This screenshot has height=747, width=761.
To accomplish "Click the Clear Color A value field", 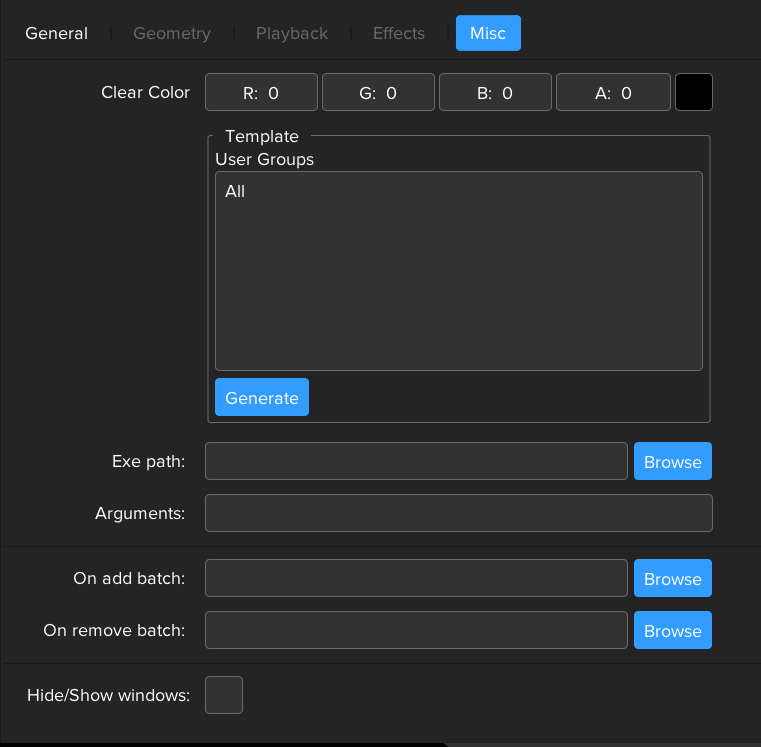I will (x=613, y=93).
